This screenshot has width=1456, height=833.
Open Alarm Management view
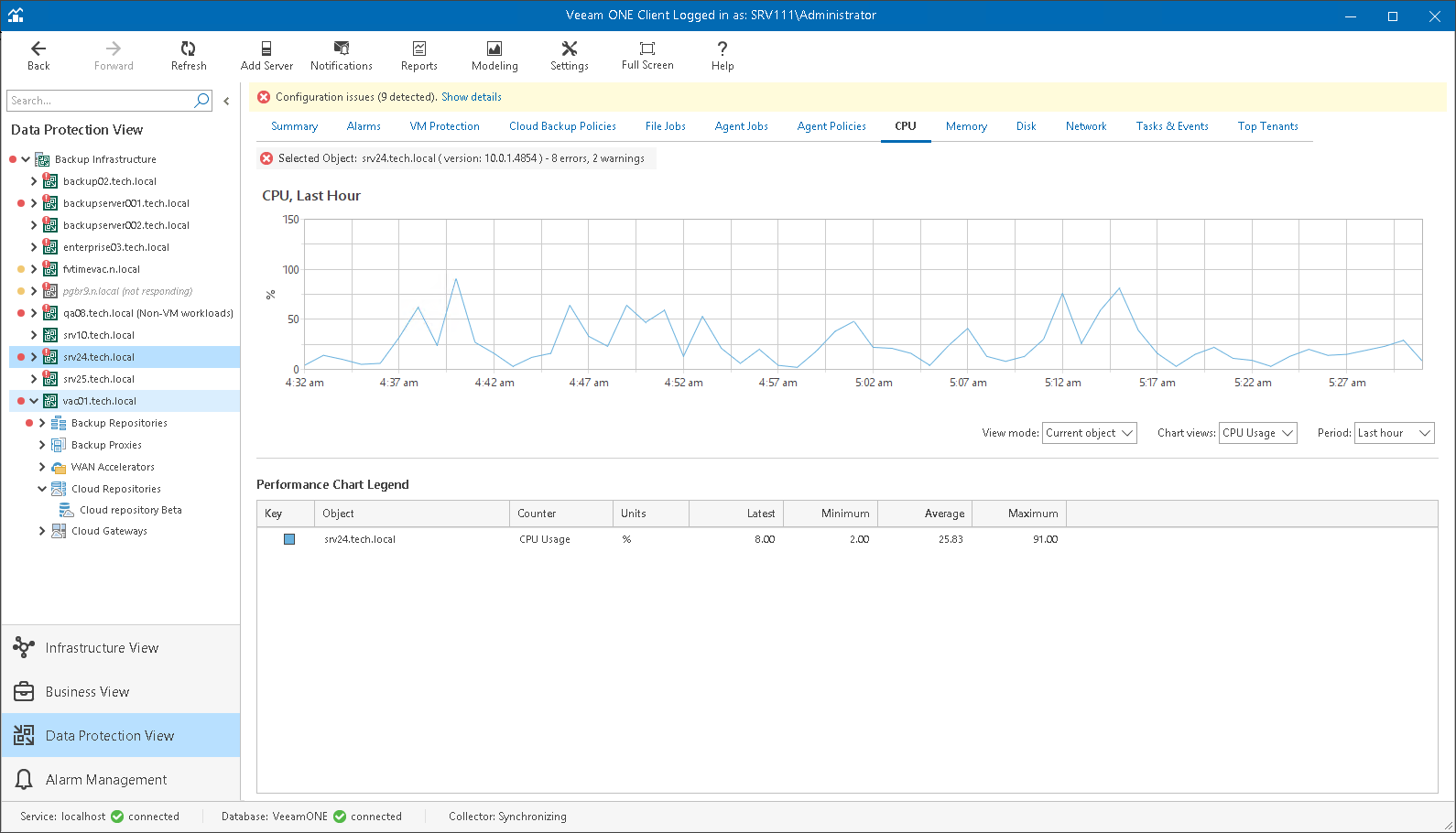[x=121, y=780]
